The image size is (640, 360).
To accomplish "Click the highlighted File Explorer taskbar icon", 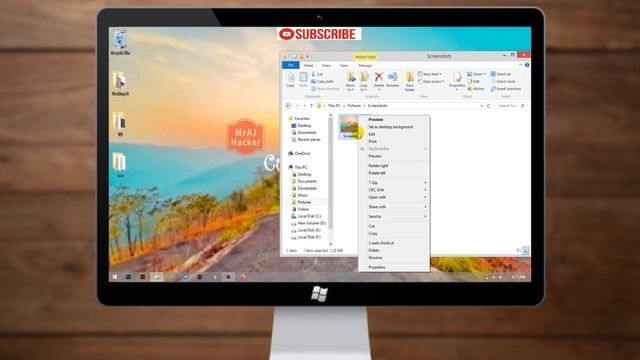I will 157,277.
